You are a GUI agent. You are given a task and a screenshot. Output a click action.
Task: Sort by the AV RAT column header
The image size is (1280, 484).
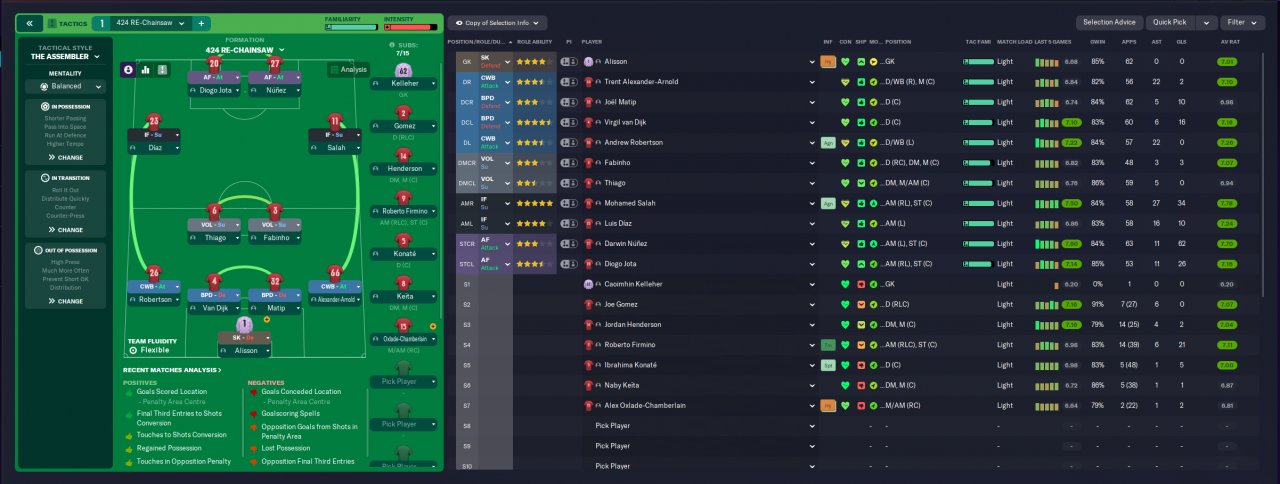(1229, 42)
